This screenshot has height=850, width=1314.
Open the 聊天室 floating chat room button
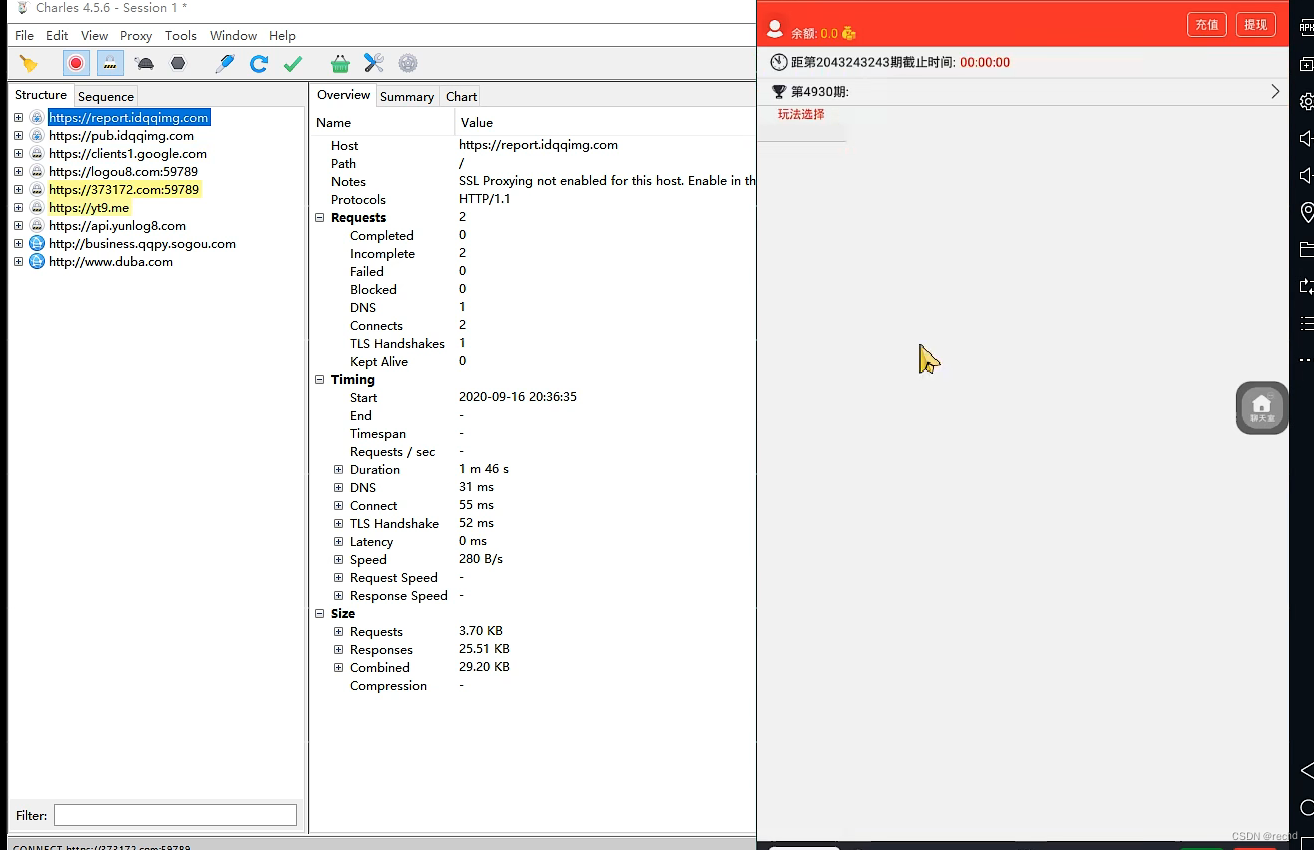pos(1262,408)
